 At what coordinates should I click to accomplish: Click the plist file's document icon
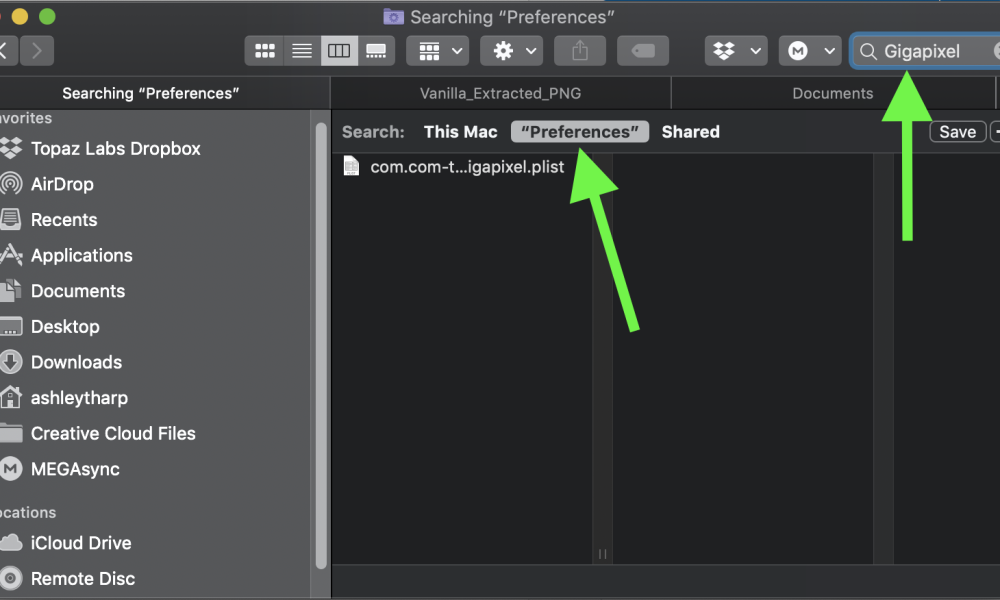pos(351,166)
